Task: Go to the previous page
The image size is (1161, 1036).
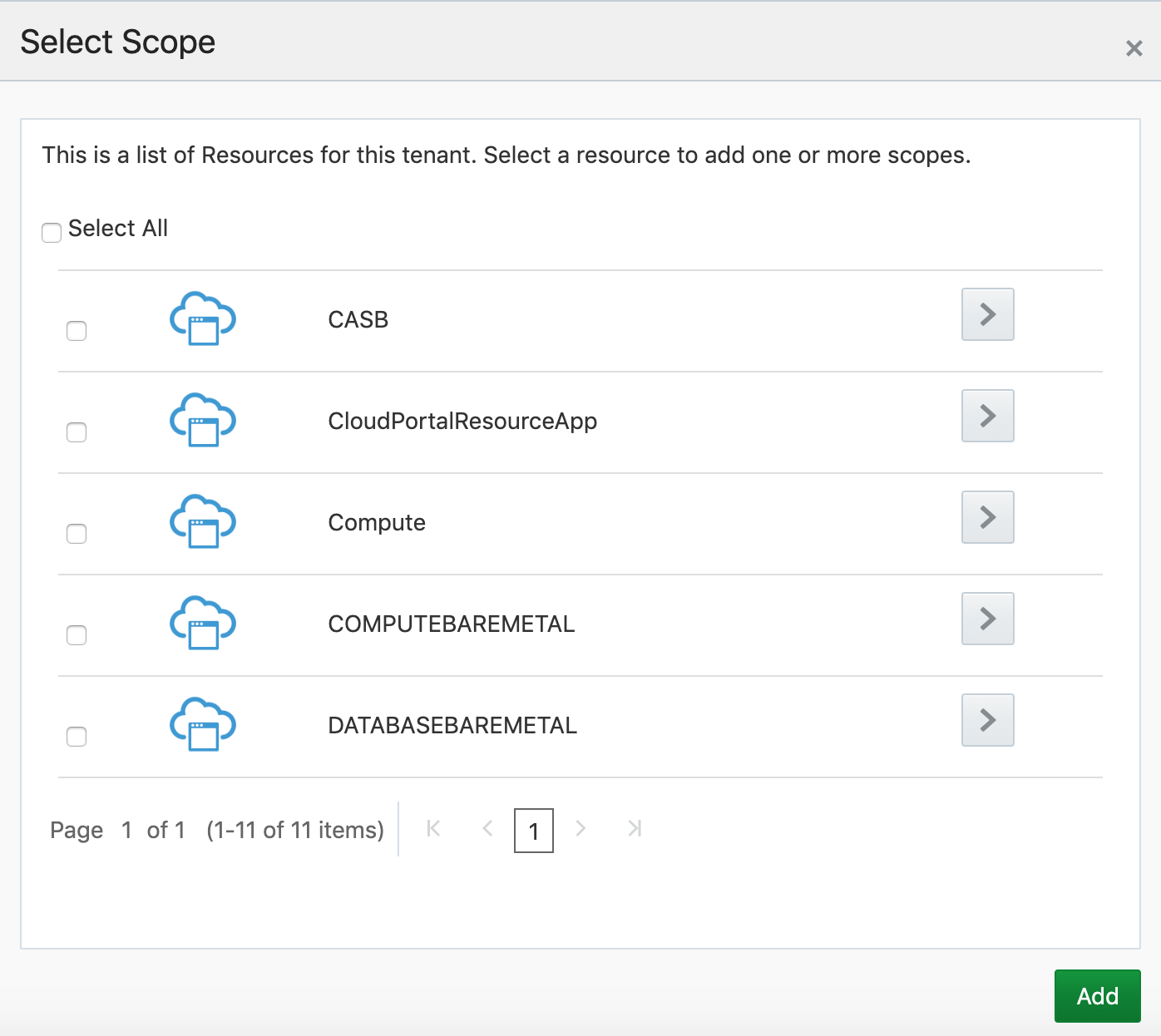Action: point(488,828)
